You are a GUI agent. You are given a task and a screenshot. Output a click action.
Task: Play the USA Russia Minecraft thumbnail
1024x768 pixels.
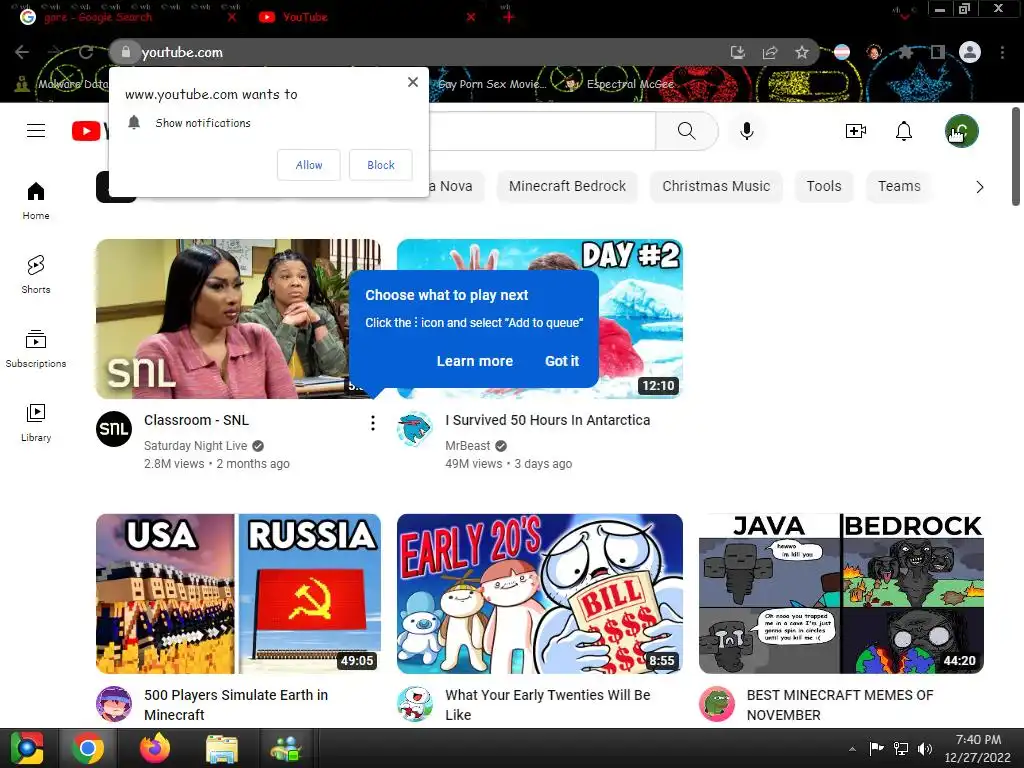238,594
